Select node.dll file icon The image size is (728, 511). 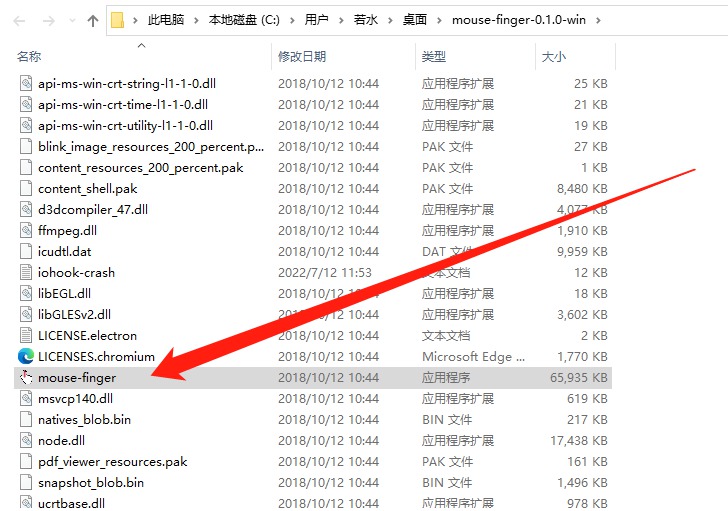tap(26, 440)
